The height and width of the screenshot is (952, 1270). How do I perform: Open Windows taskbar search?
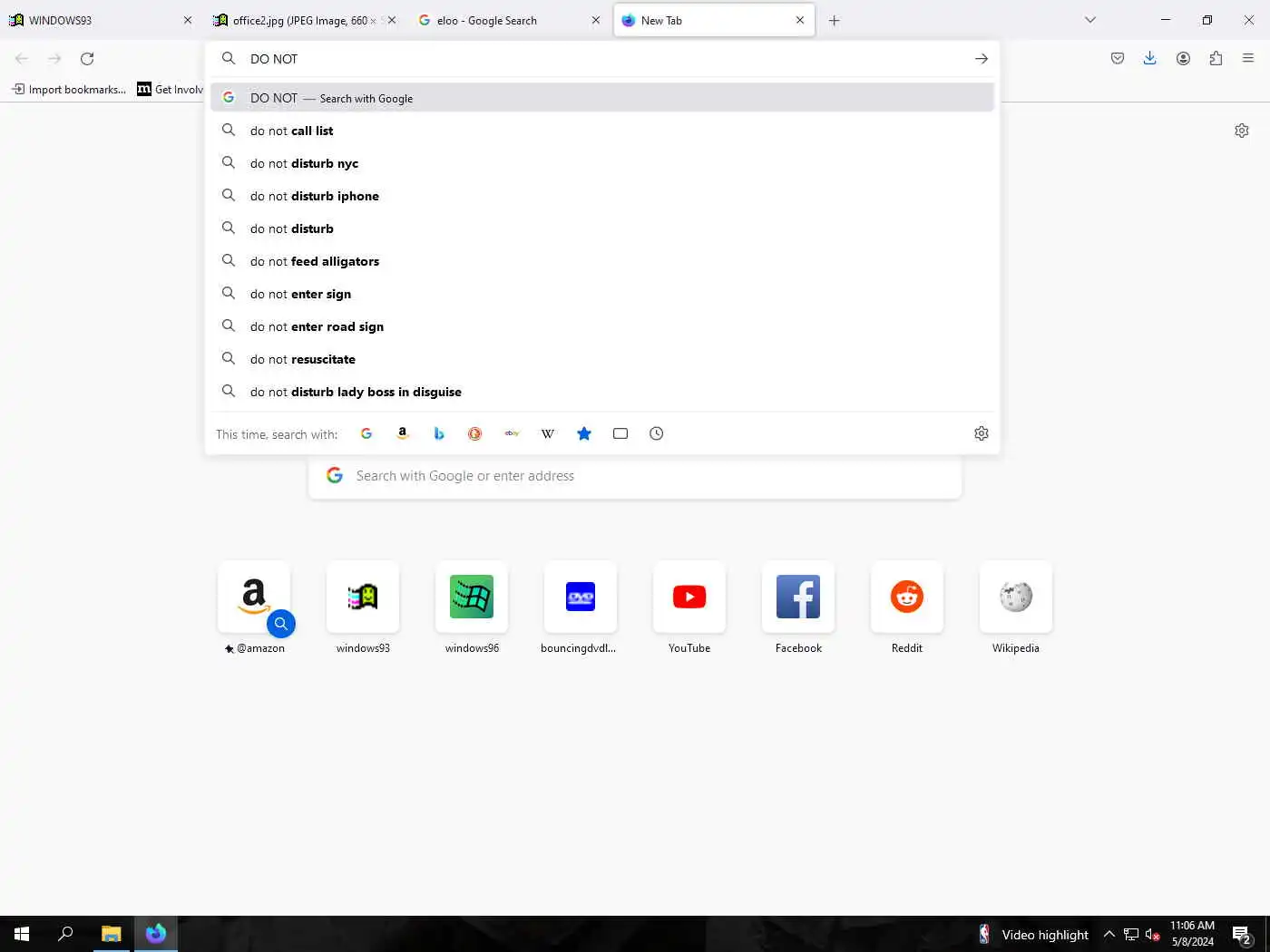[65, 934]
